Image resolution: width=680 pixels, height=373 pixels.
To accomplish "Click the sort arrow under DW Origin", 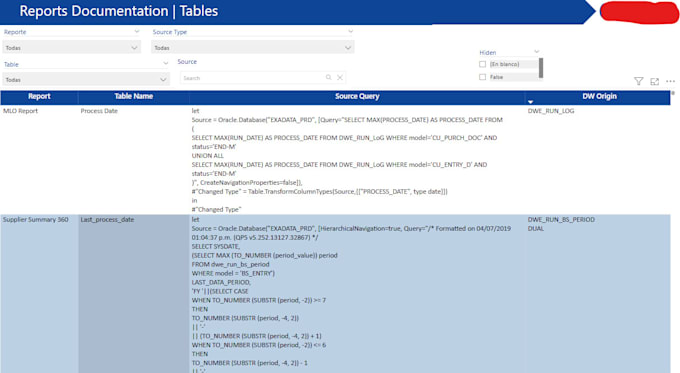I will click(530, 102).
